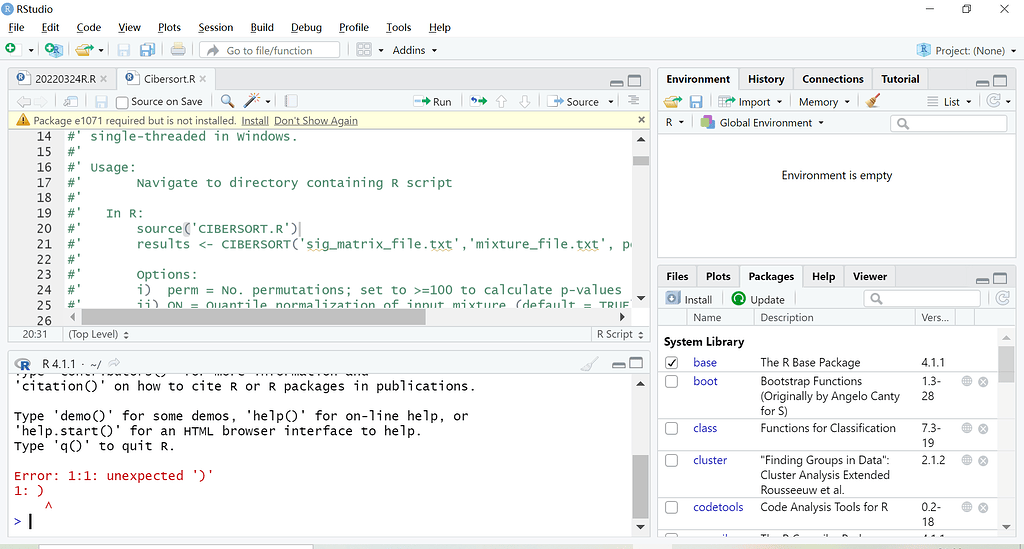Click the Compile Report notebook icon
The width and height of the screenshot is (1024, 549).
[x=291, y=101]
